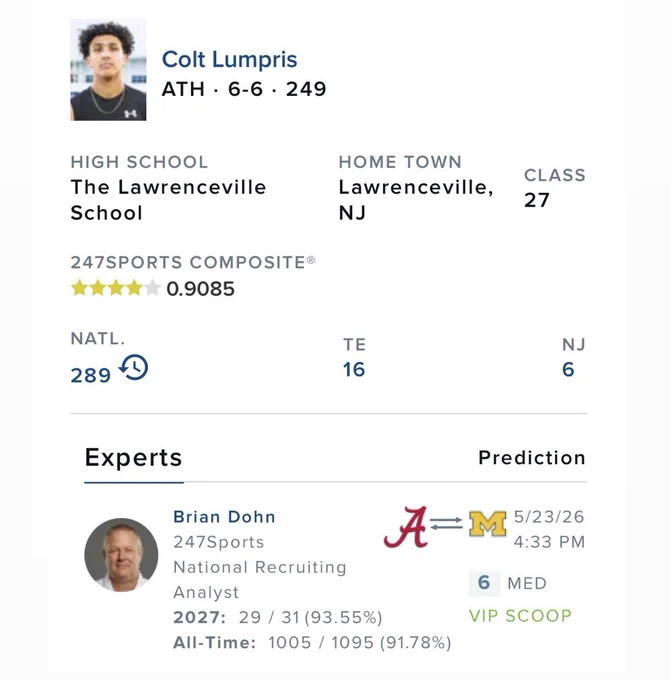Open Colt Lumpris profile photo
This screenshot has width=671, height=680.
108,70
